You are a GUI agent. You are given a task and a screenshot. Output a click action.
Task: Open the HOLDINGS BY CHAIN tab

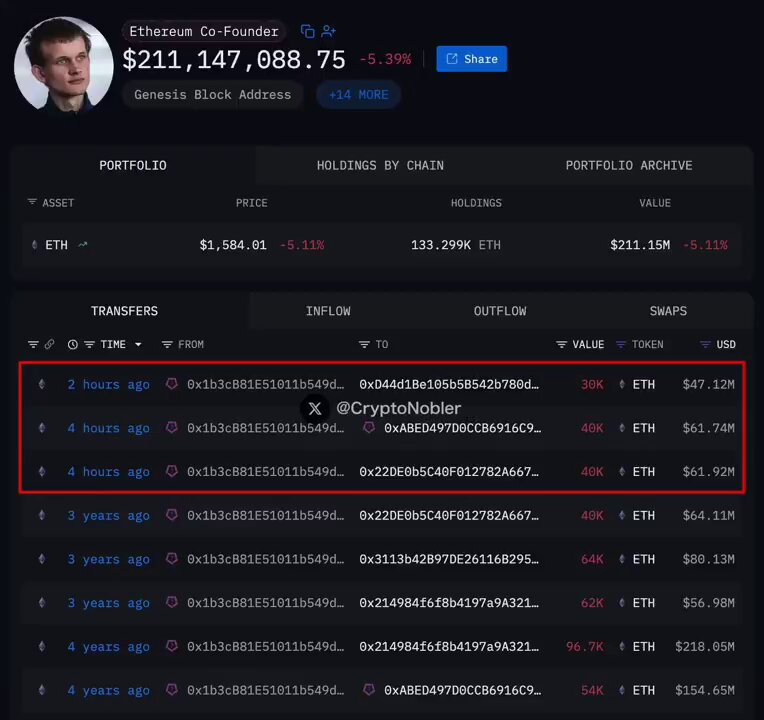(380, 166)
